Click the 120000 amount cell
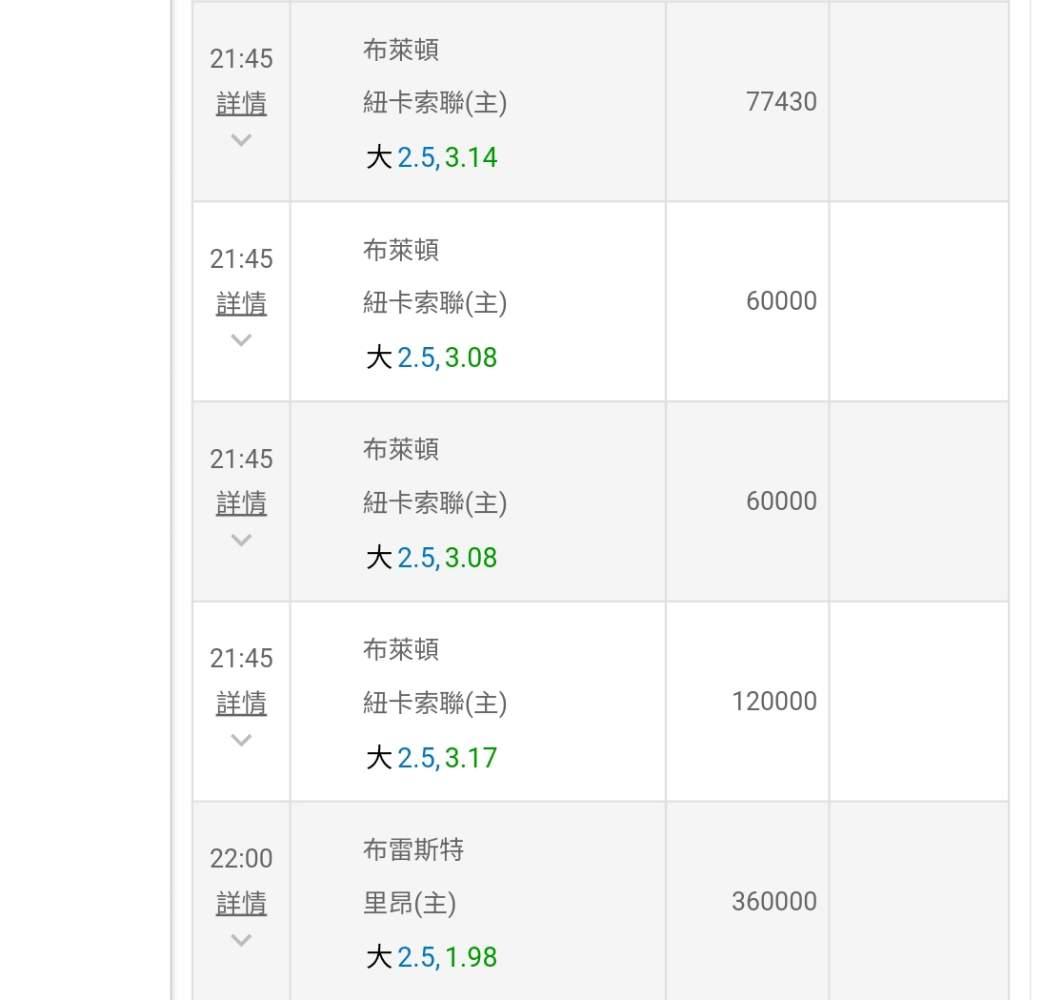The image size is (1063, 1000). point(774,701)
